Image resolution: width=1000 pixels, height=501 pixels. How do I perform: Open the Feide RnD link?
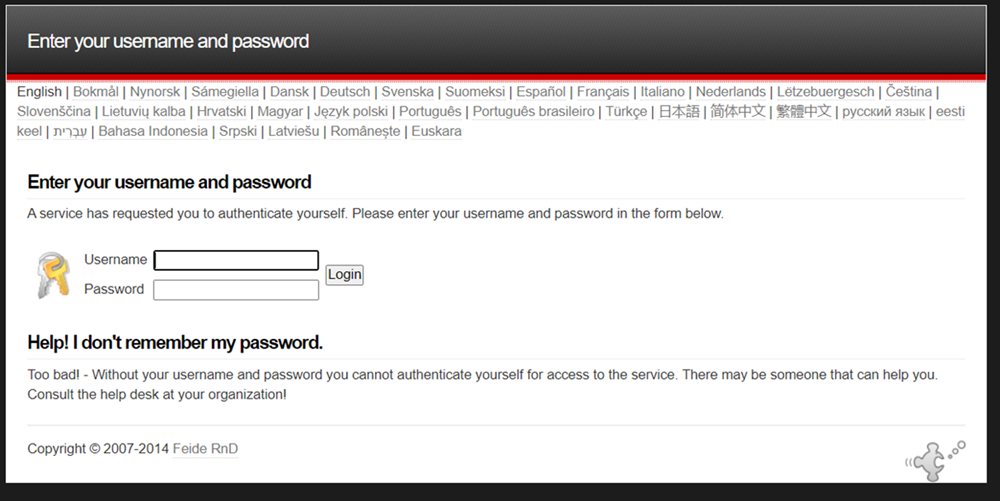click(x=205, y=449)
